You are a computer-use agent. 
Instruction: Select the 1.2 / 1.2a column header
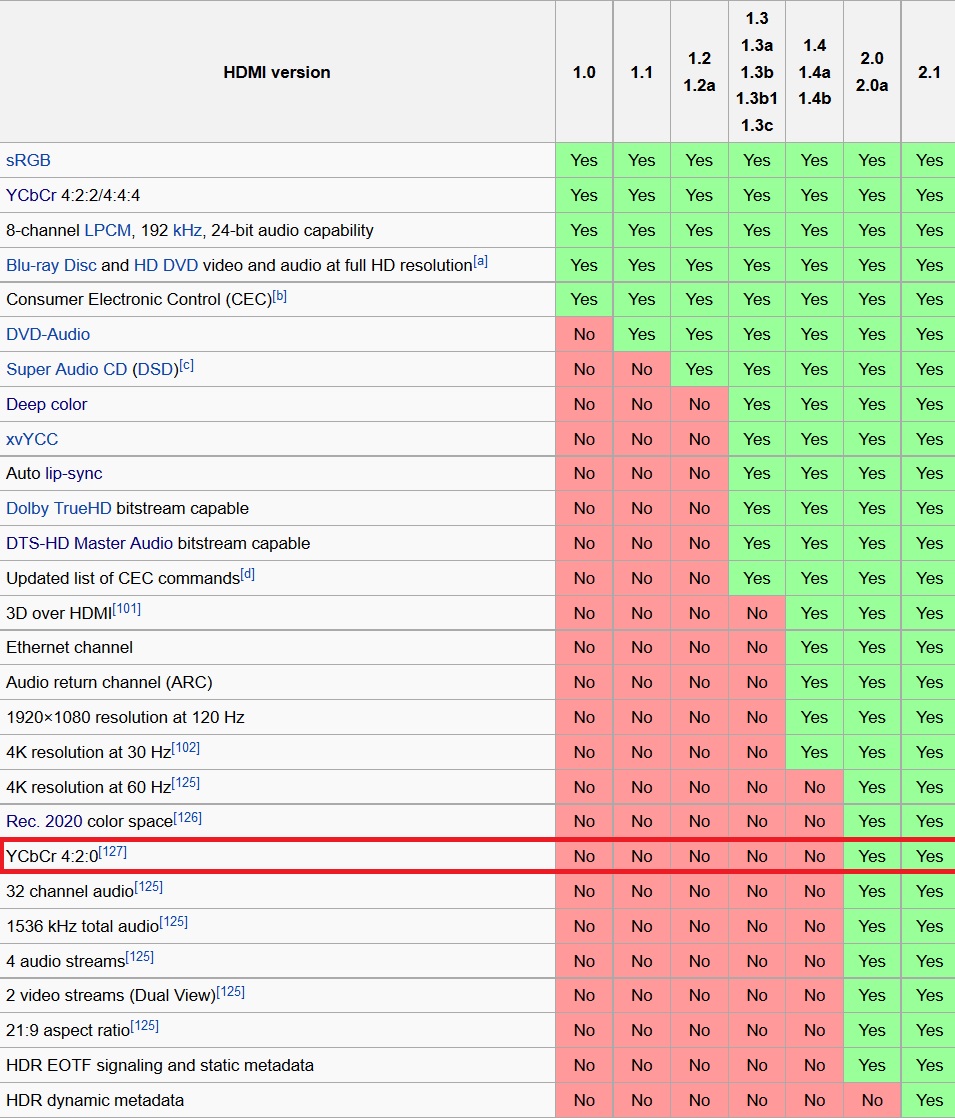point(700,72)
